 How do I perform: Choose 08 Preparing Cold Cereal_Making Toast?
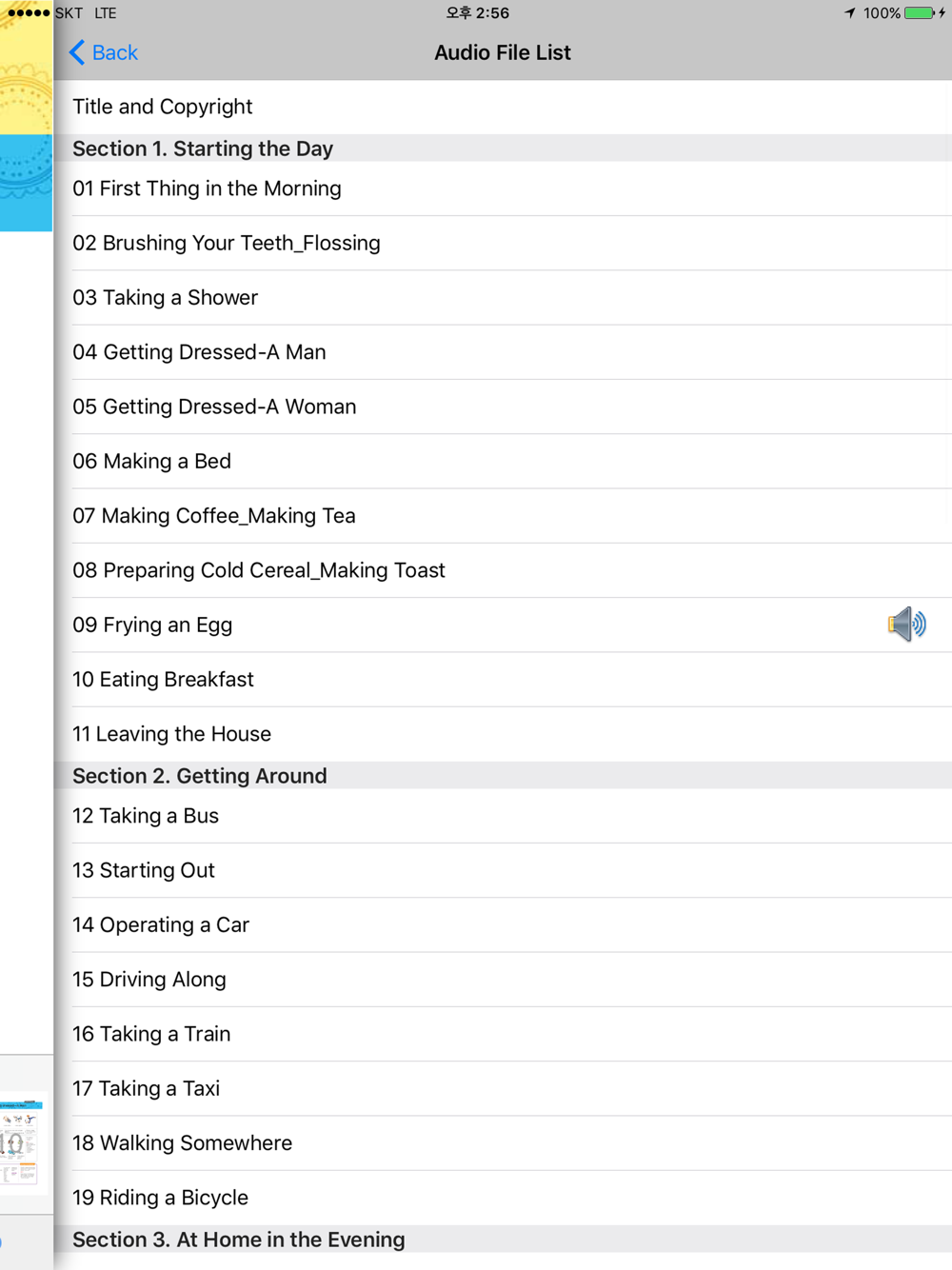503,570
